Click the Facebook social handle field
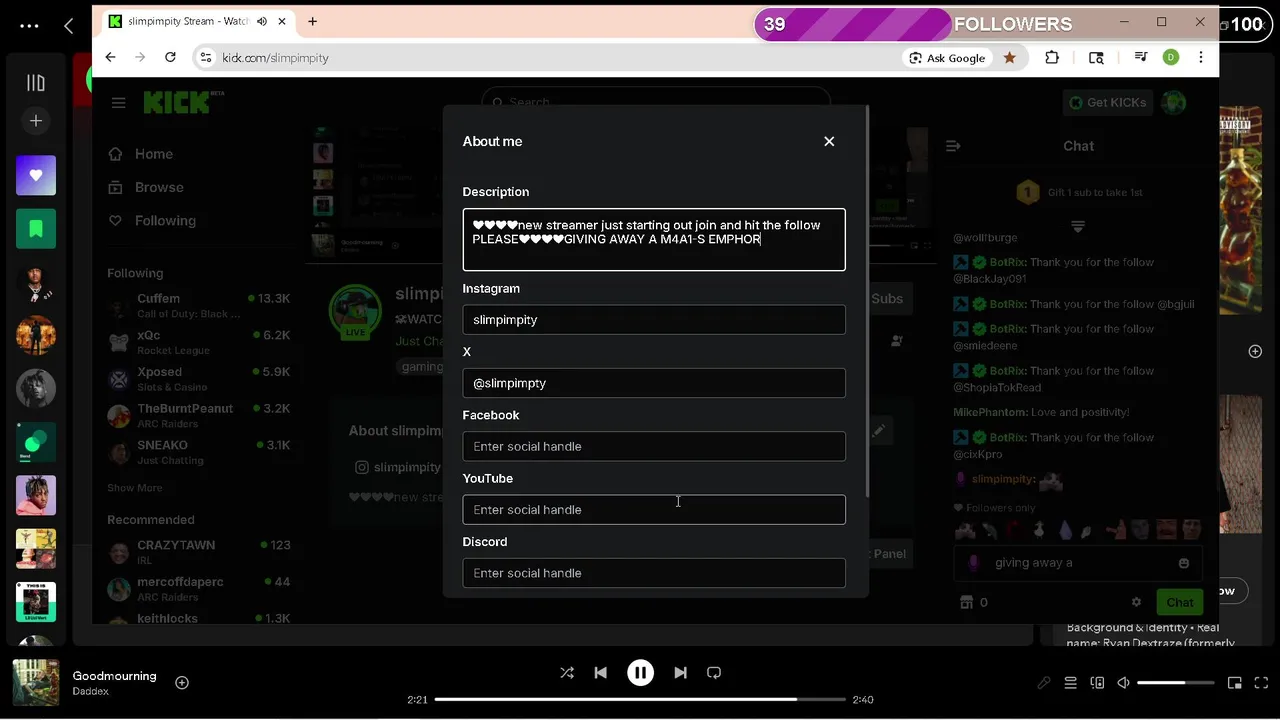Image resolution: width=1280 pixels, height=720 pixels. coord(654,446)
